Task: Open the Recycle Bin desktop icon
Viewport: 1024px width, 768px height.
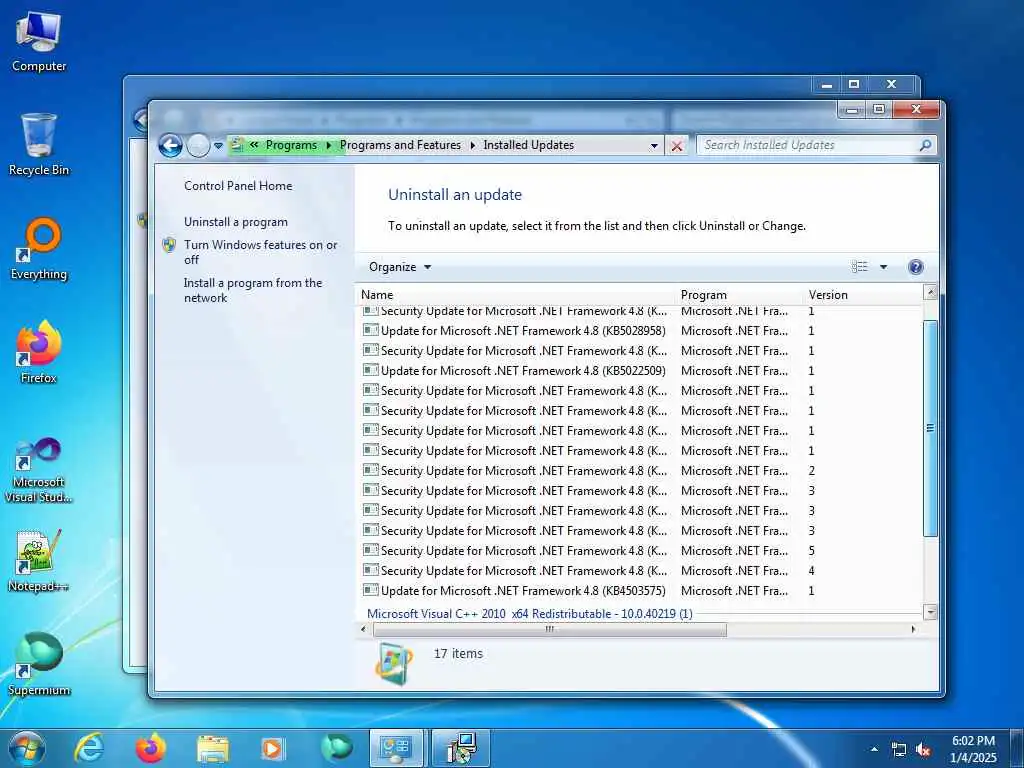Action: tap(39, 144)
